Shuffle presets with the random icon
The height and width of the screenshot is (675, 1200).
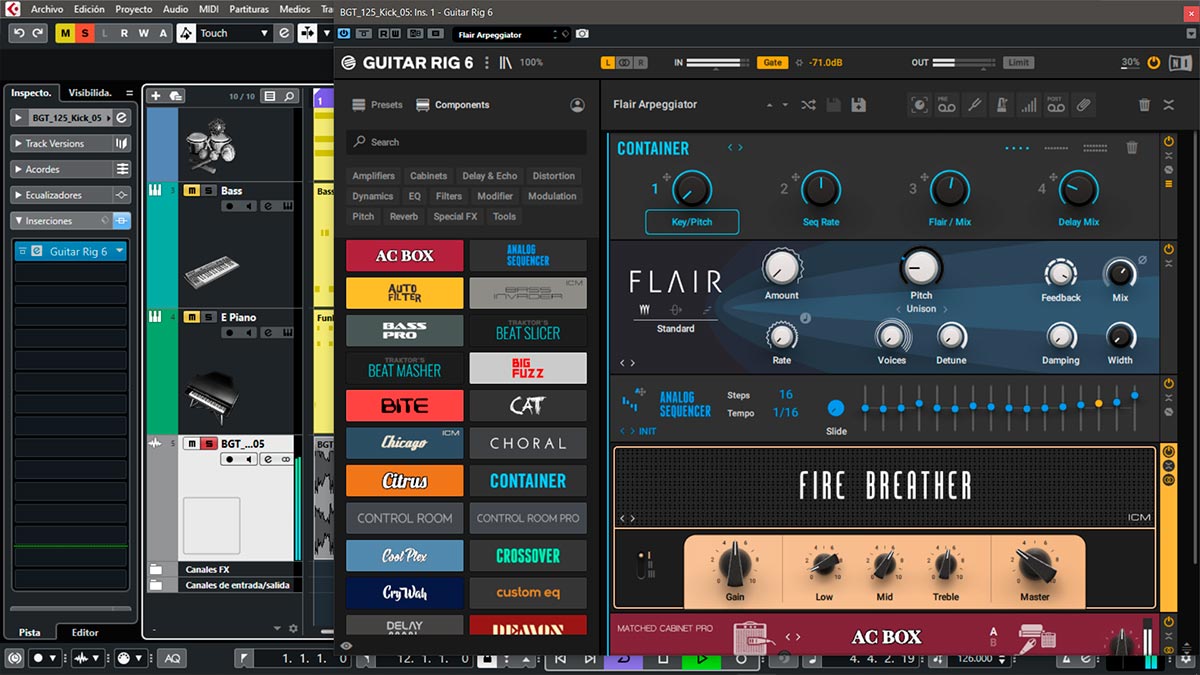[808, 104]
